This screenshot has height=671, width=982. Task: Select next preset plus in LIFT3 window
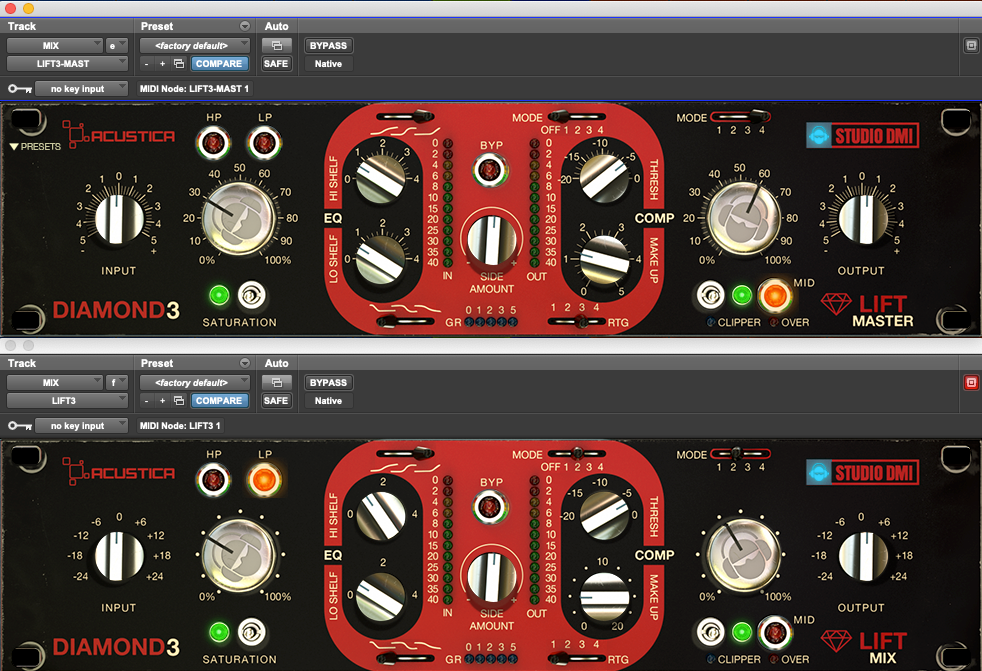tap(162, 401)
